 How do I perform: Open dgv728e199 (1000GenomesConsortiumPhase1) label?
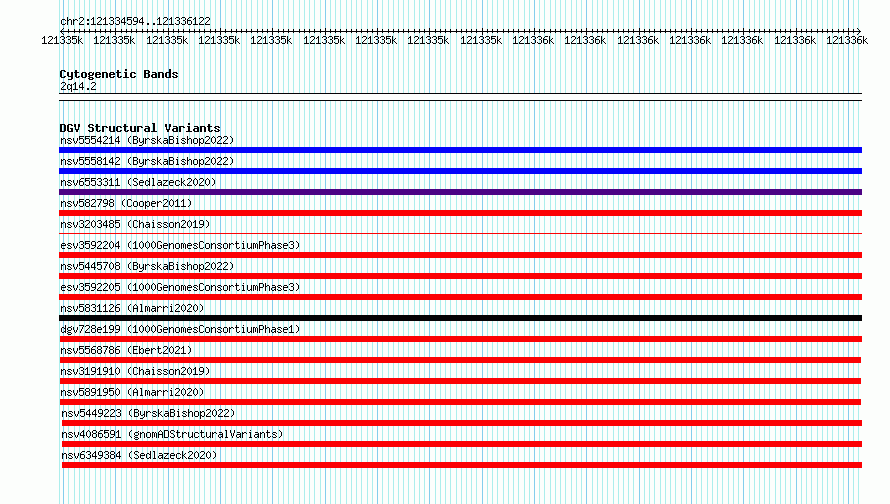(180, 329)
